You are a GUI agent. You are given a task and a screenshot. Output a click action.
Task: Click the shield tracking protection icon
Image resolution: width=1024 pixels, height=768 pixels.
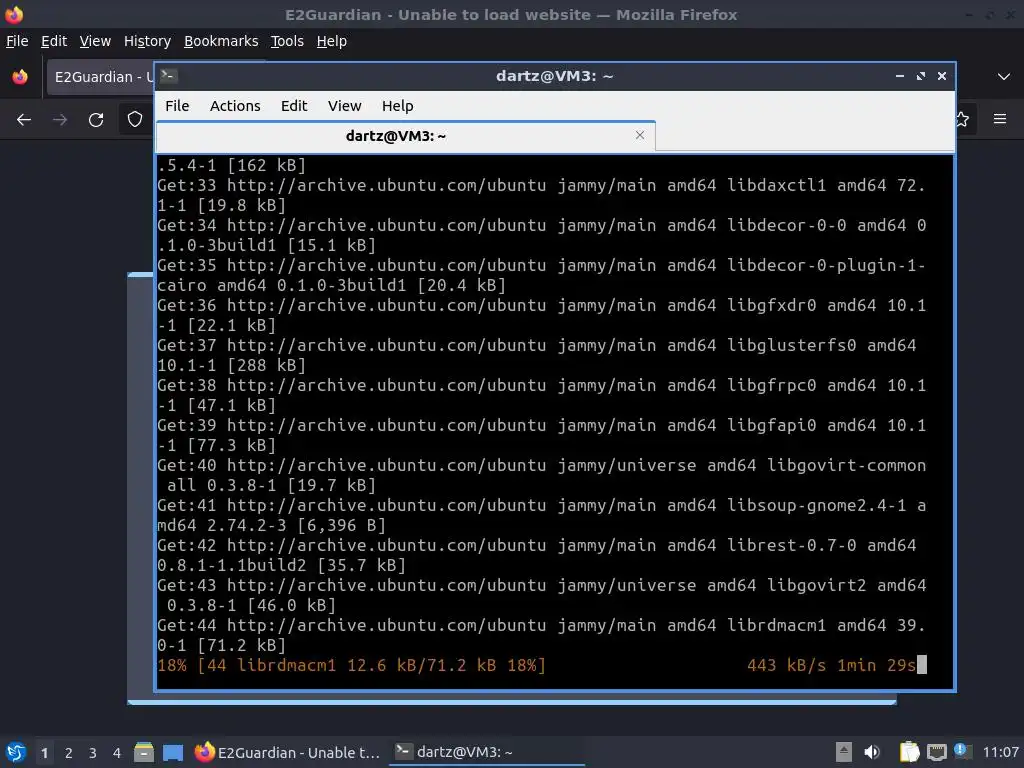pos(135,119)
